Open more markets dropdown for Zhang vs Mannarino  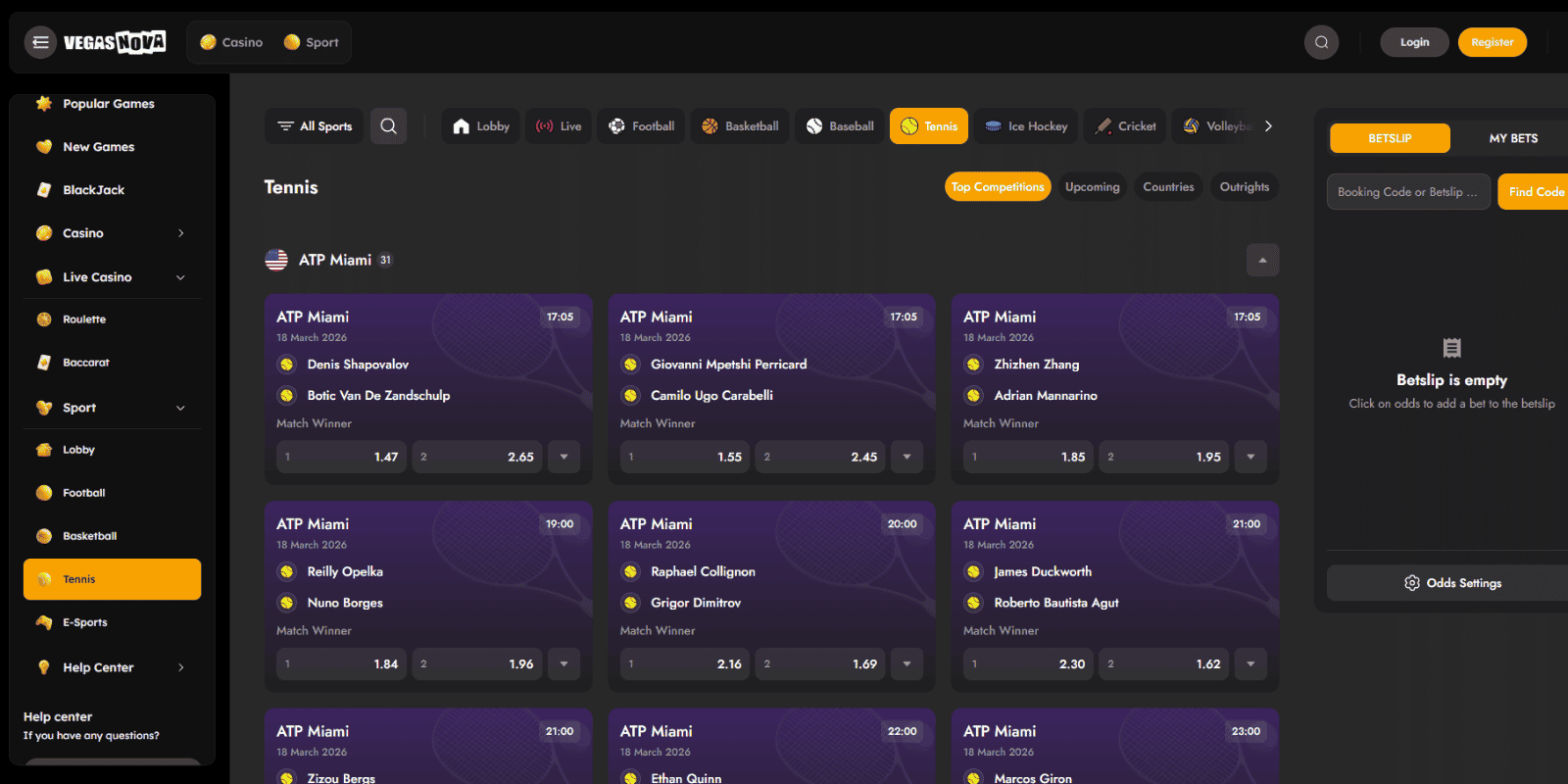1250,457
